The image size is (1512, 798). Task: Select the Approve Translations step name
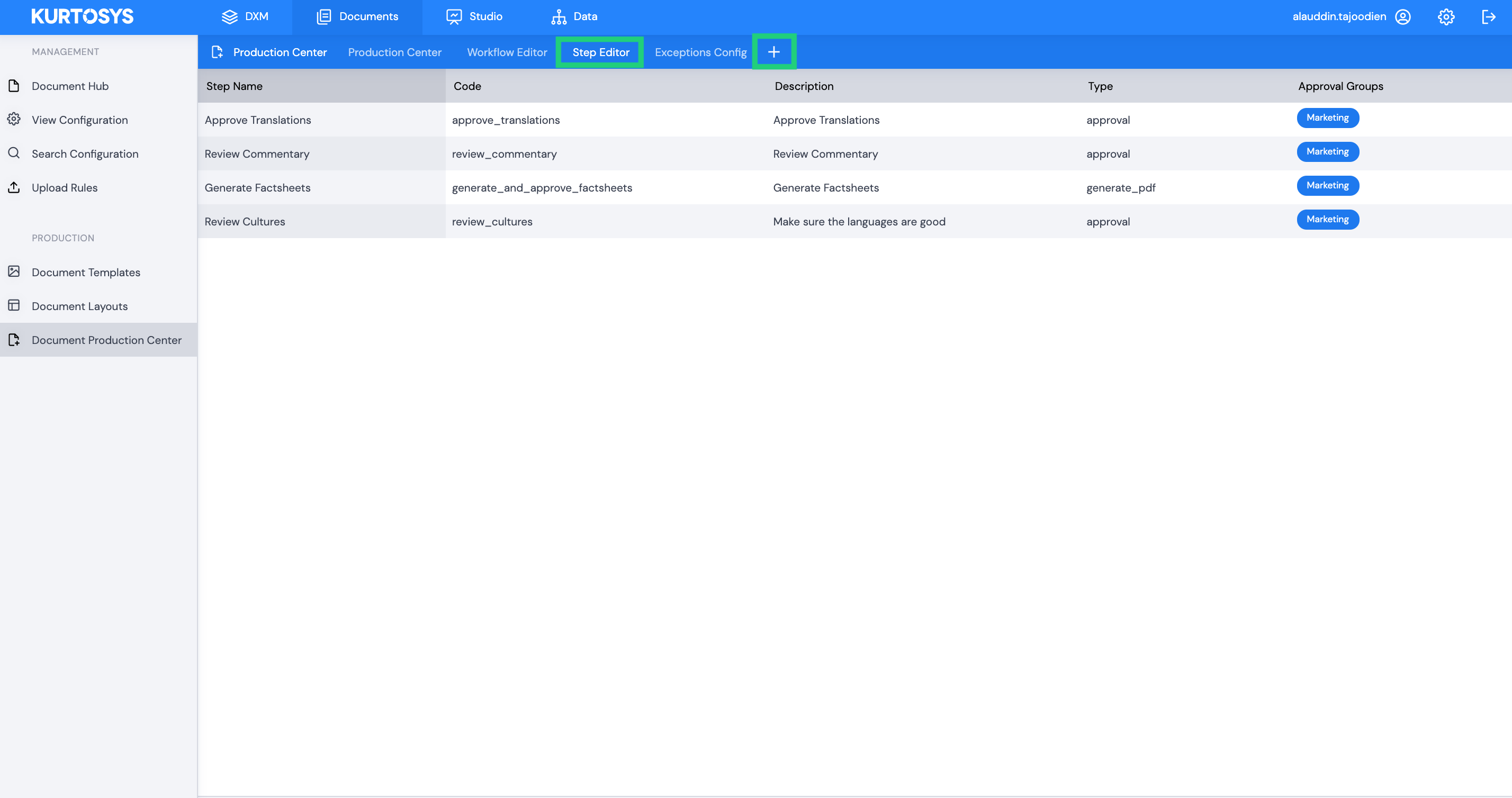point(258,120)
